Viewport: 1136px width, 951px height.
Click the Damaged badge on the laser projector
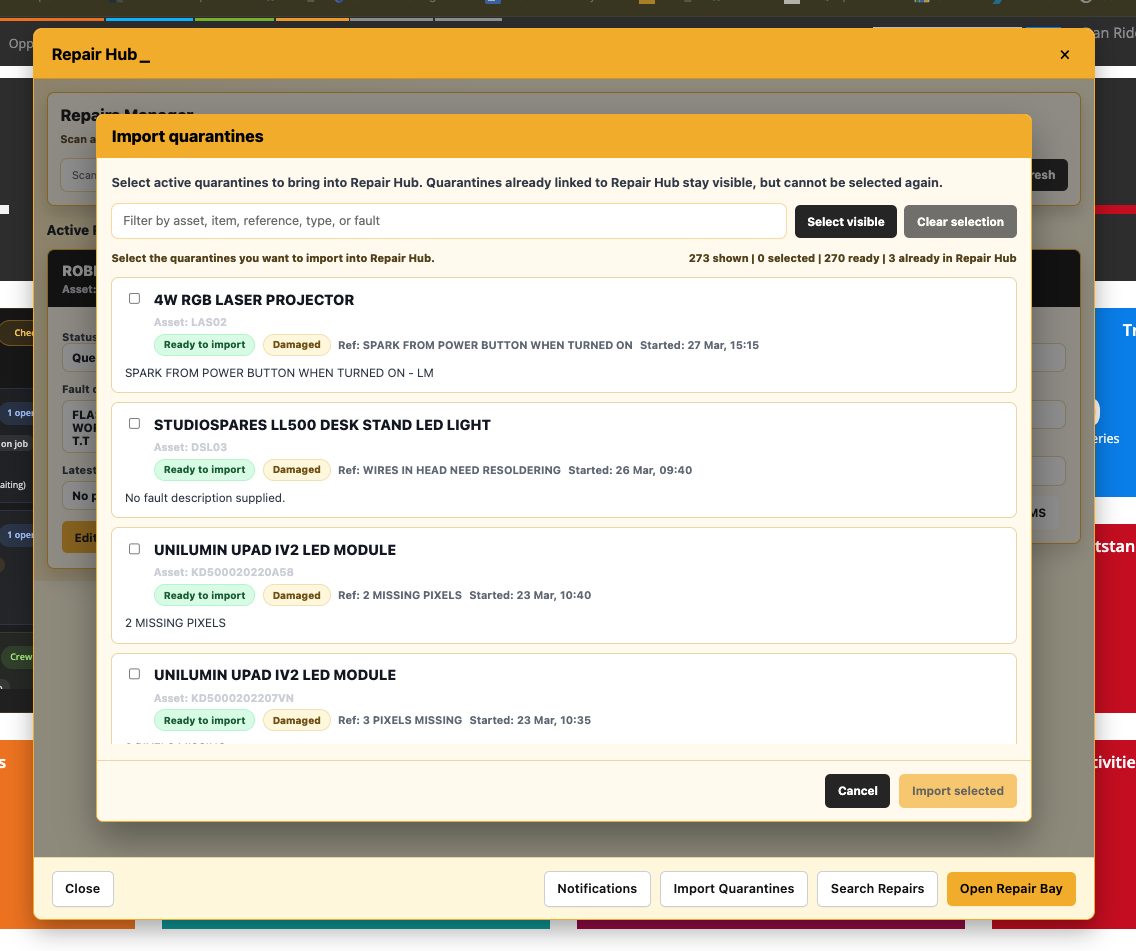[x=296, y=344]
